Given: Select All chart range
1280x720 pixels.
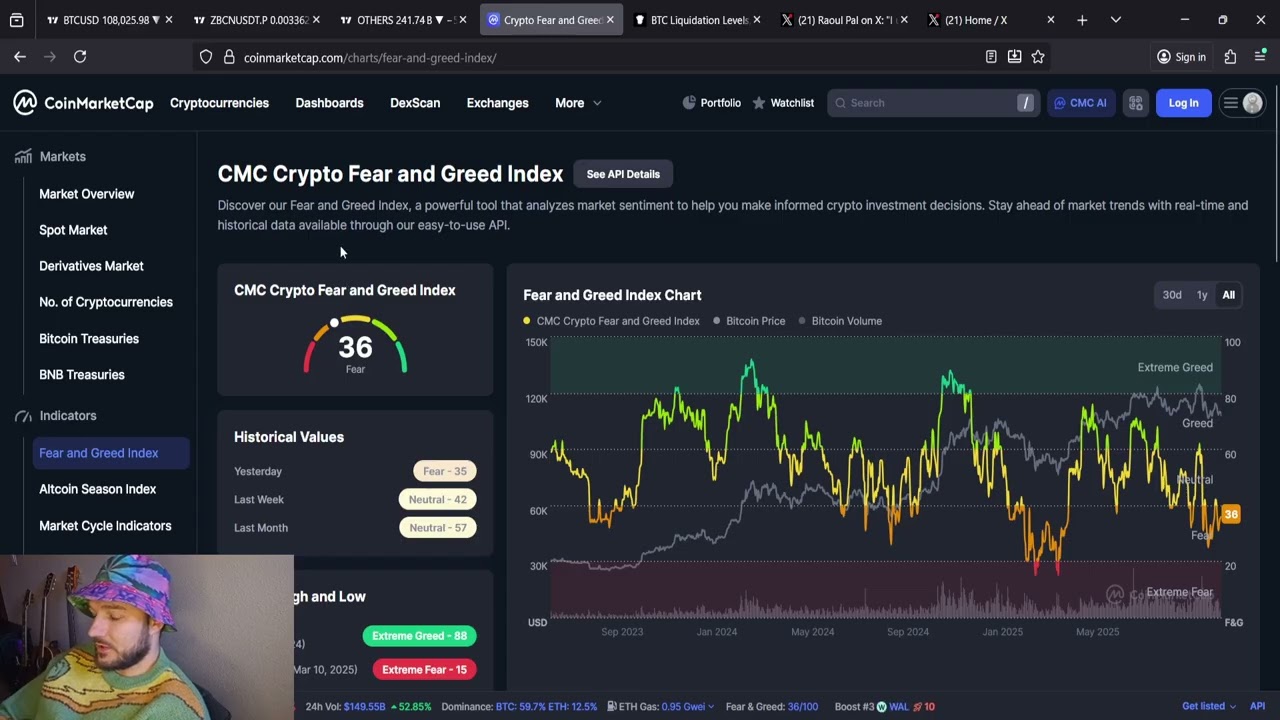Looking at the screenshot, I should tap(1228, 295).
